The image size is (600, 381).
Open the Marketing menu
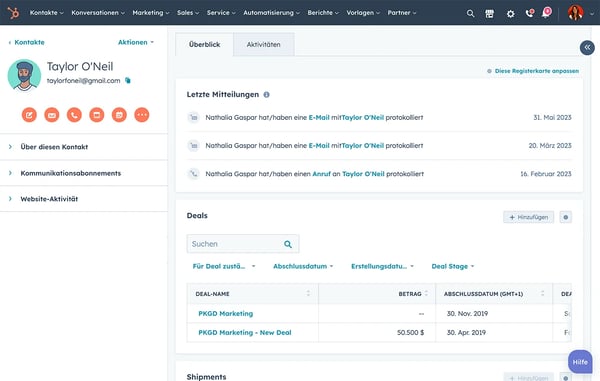[x=151, y=13]
